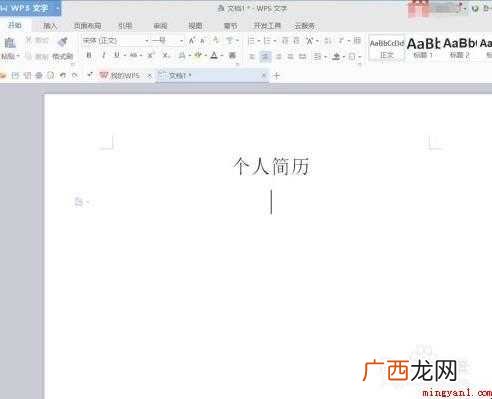Switch to the 页面布局 ribbon tab
The width and height of the screenshot is (492, 399).
pyautogui.click(x=87, y=26)
